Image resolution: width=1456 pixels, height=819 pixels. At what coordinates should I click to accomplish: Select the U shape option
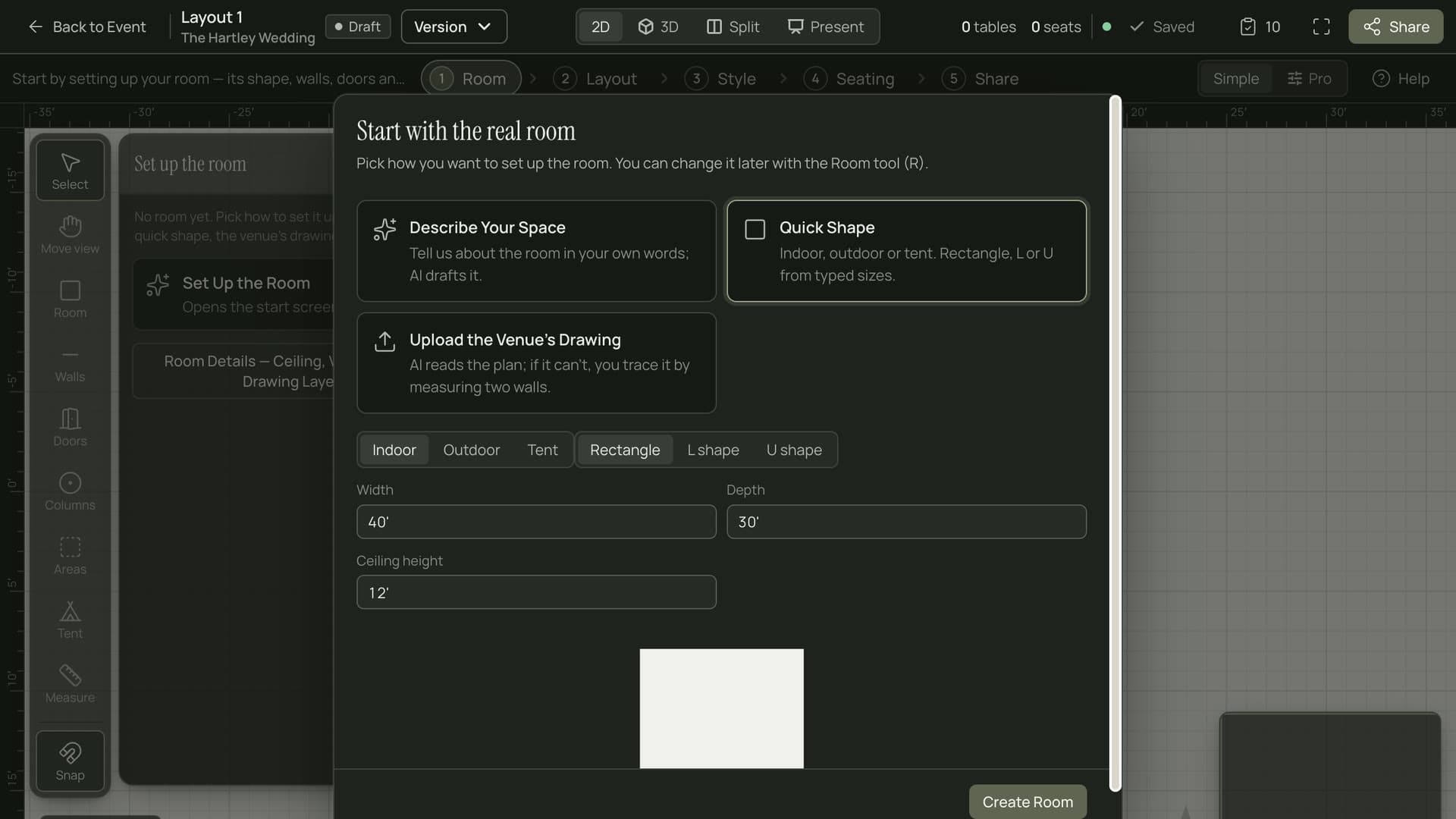pos(794,450)
